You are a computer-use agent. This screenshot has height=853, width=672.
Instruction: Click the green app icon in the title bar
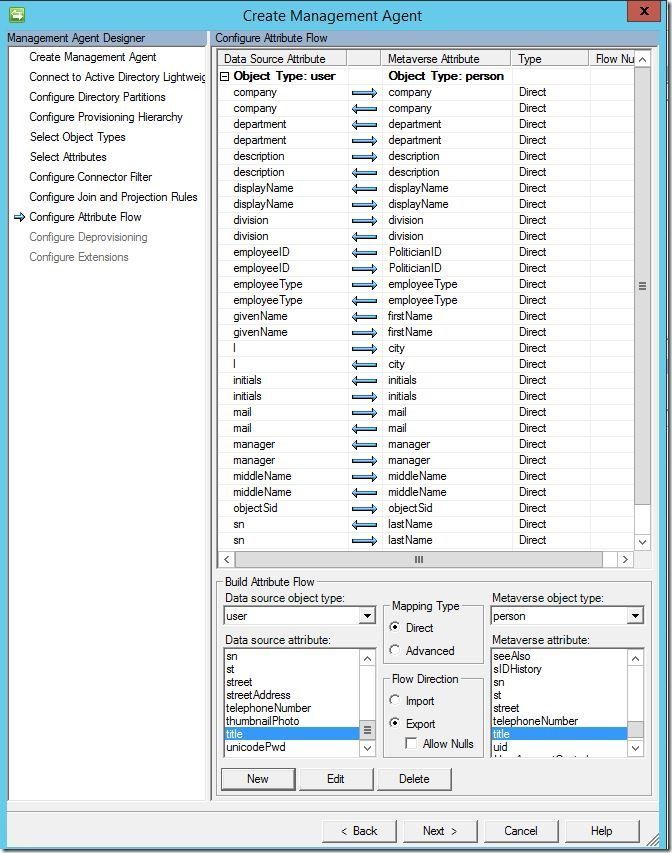click(x=17, y=14)
